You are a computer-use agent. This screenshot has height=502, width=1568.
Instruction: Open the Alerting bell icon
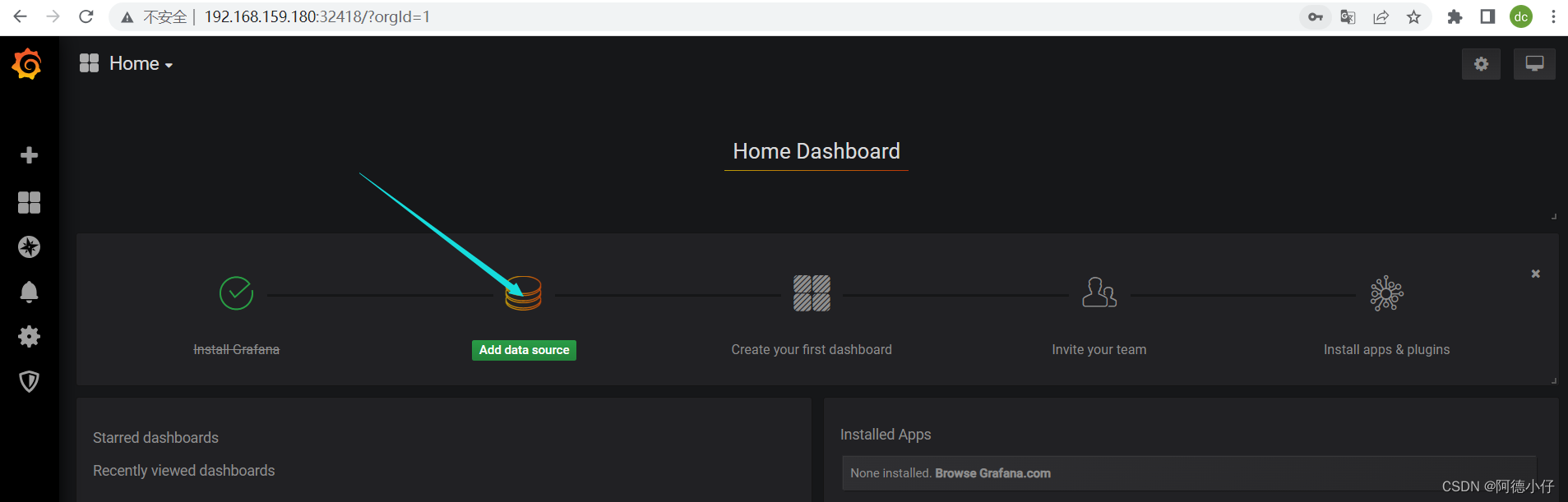[x=29, y=292]
